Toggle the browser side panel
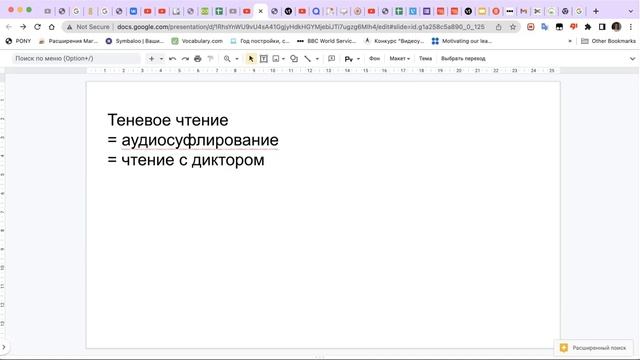640x360 pixels. pyautogui.click(x=602, y=27)
